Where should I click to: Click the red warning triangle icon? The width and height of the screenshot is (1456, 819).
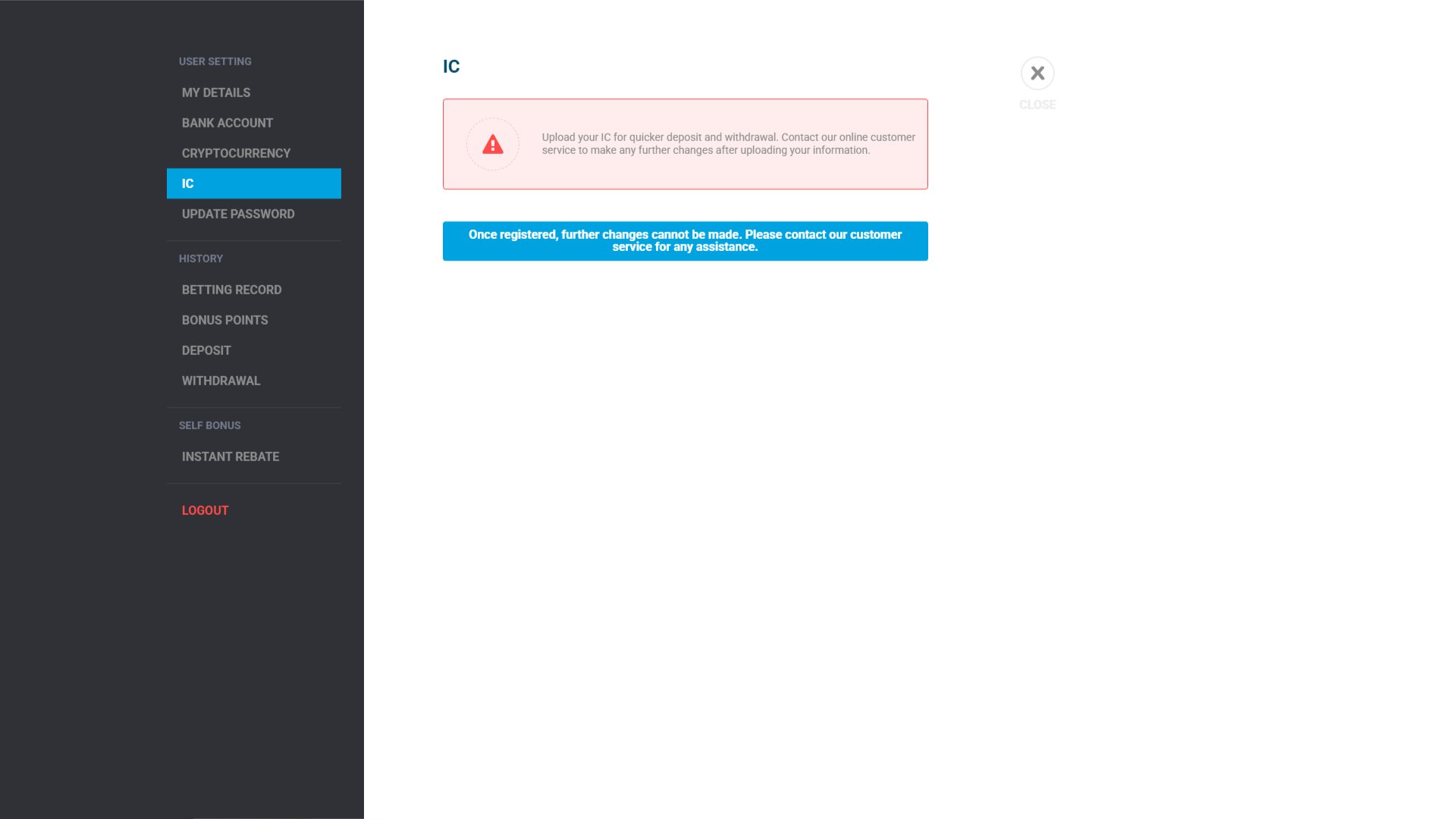492,143
